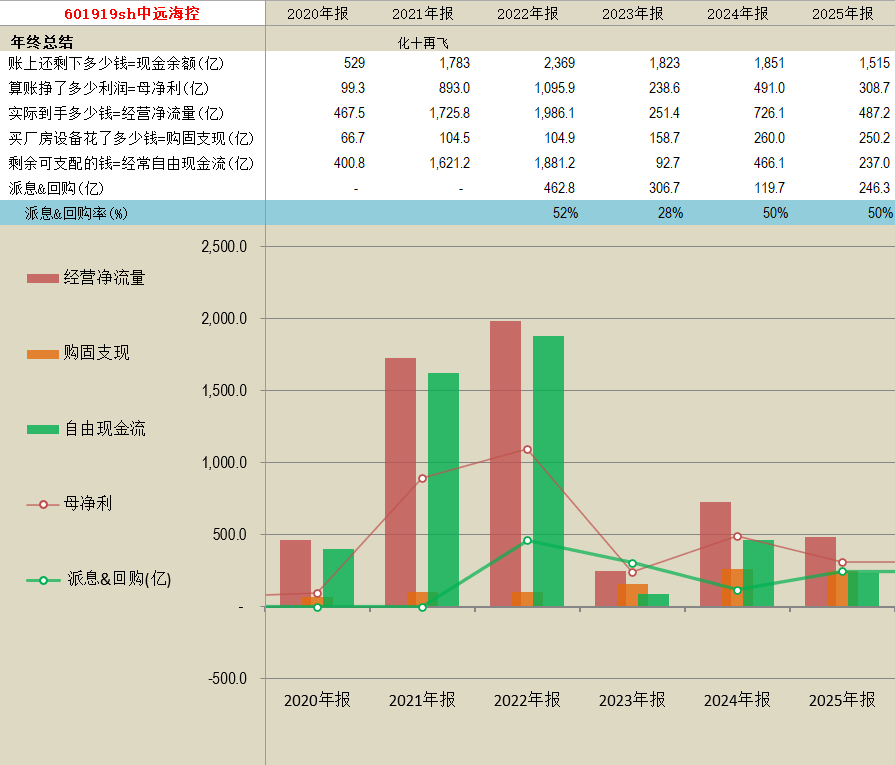This screenshot has height=765, width=895.
Task: Select the net profit value 491.0
Action: coord(769,88)
